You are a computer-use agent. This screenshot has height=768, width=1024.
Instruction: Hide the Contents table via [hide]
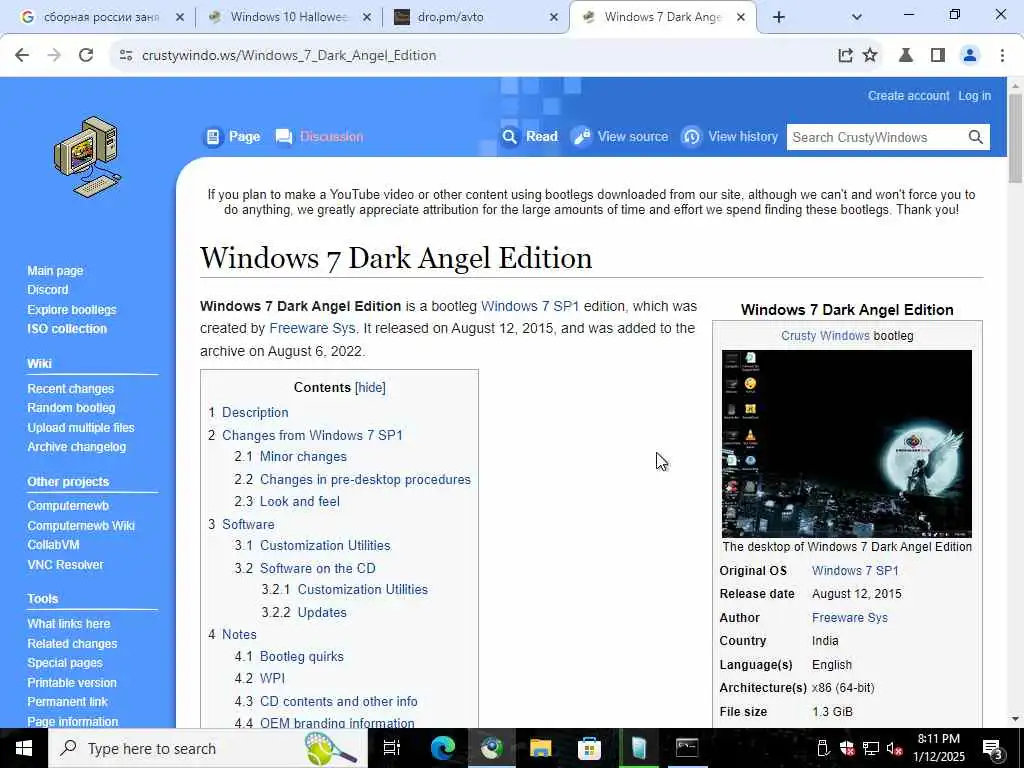tap(370, 387)
